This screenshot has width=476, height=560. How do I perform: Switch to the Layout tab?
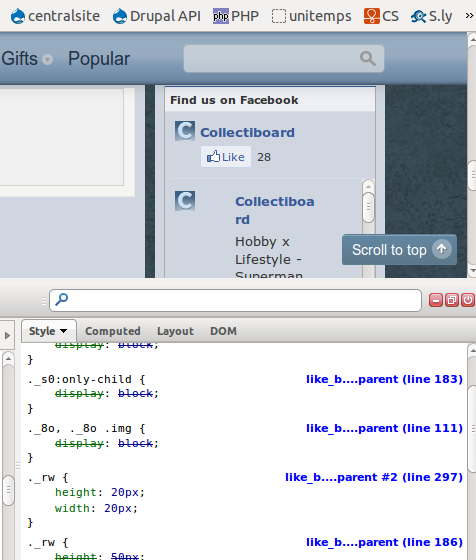(x=175, y=331)
